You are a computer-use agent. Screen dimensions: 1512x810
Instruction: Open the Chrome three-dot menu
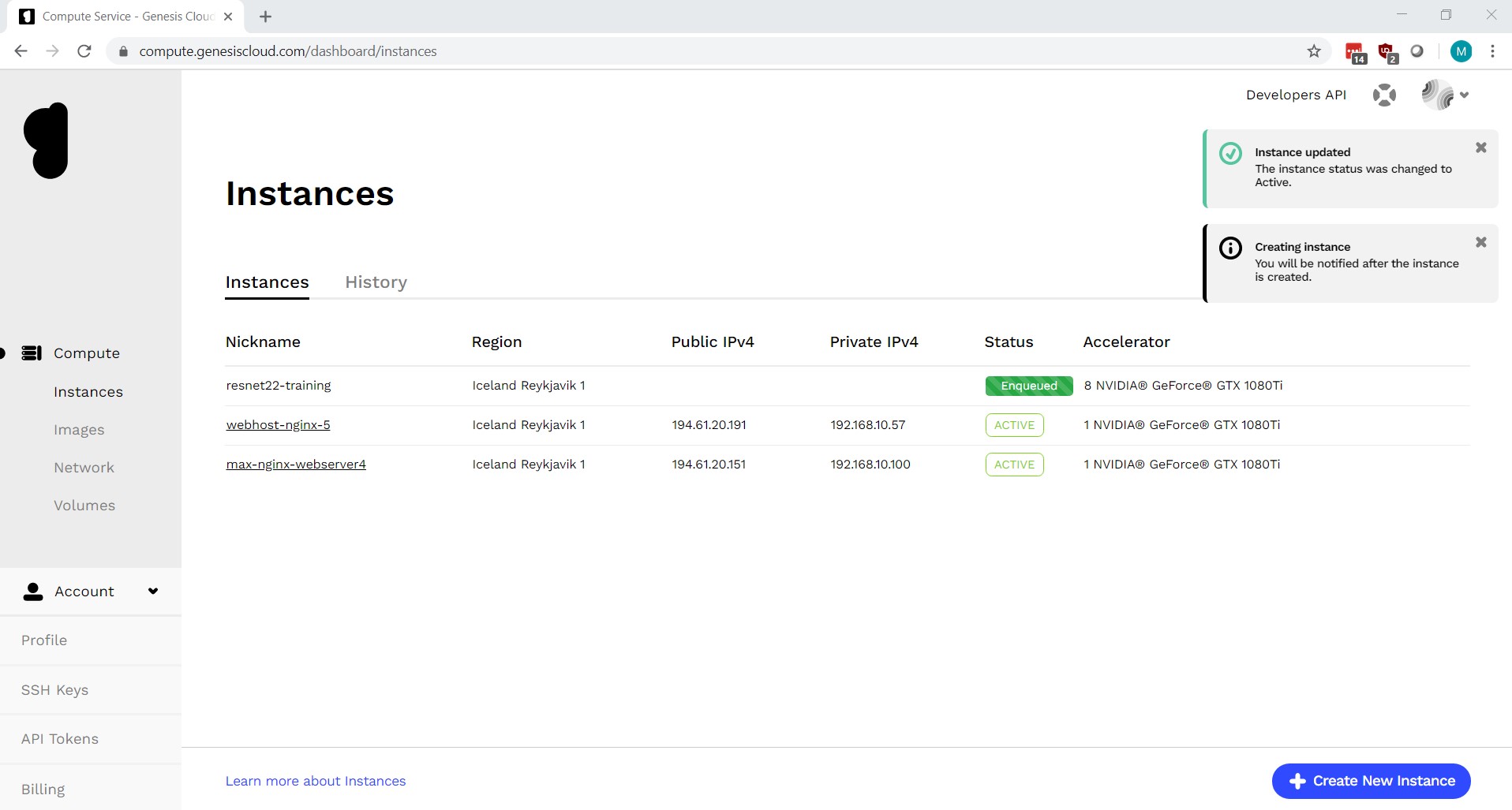click(x=1492, y=51)
